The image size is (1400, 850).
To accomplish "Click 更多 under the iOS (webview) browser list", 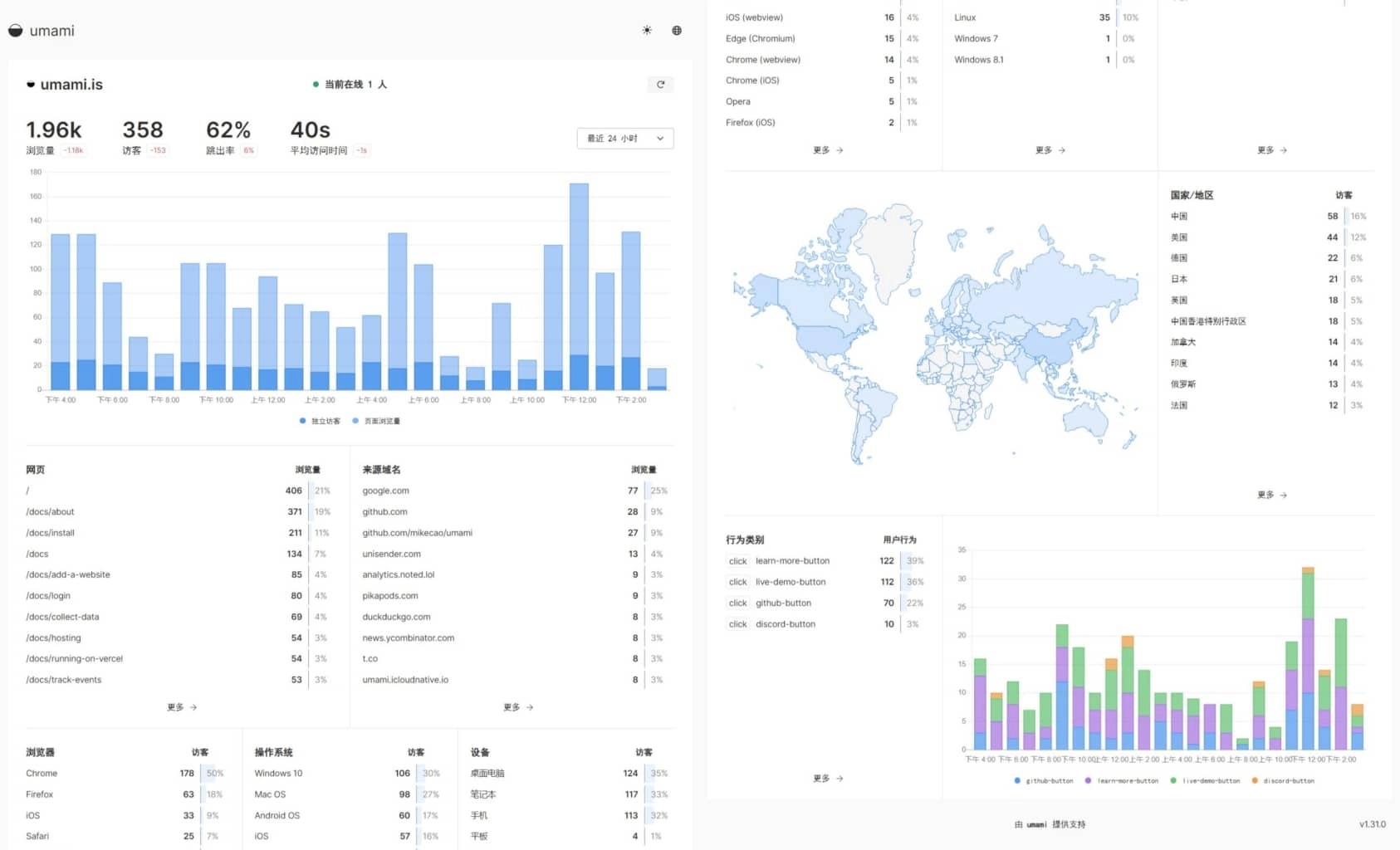I will click(x=827, y=150).
